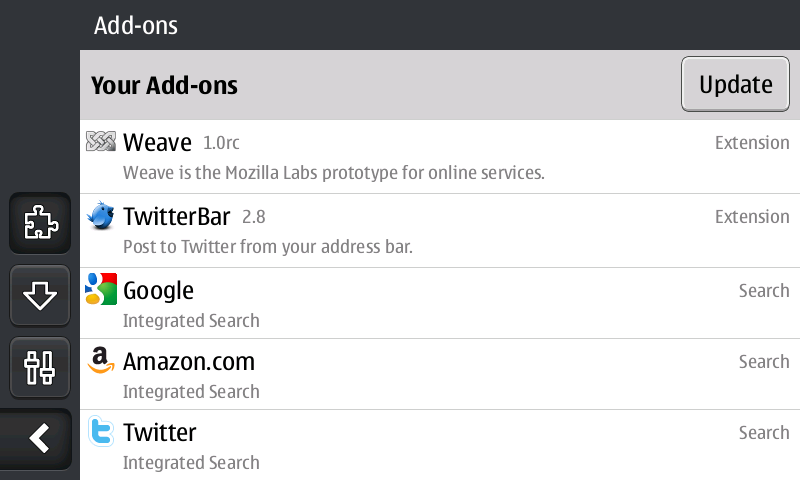Click the Amazon.com logo icon
The width and height of the screenshot is (800, 480).
tap(101, 361)
